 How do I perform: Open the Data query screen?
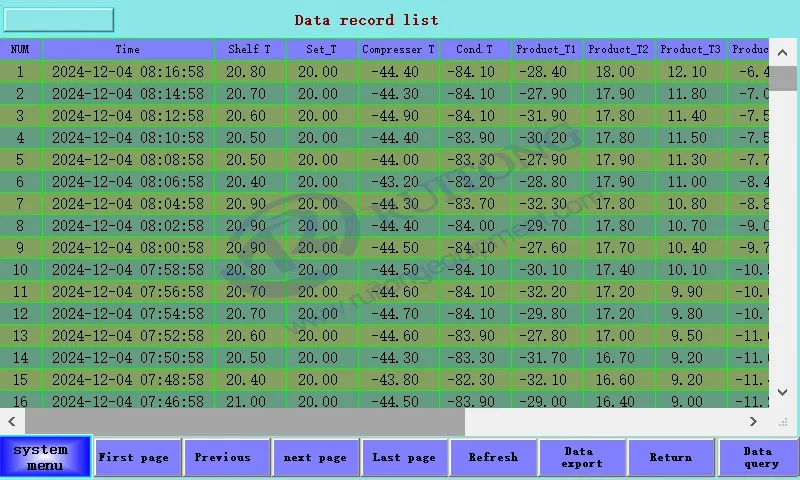[x=758, y=457]
